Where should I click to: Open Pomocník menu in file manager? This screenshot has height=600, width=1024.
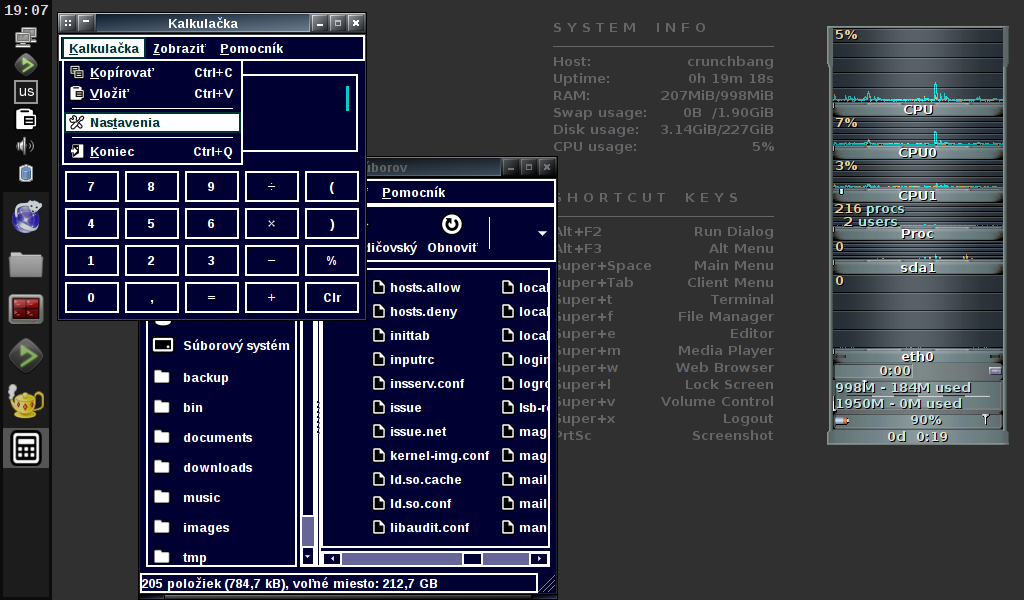point(413,193)
